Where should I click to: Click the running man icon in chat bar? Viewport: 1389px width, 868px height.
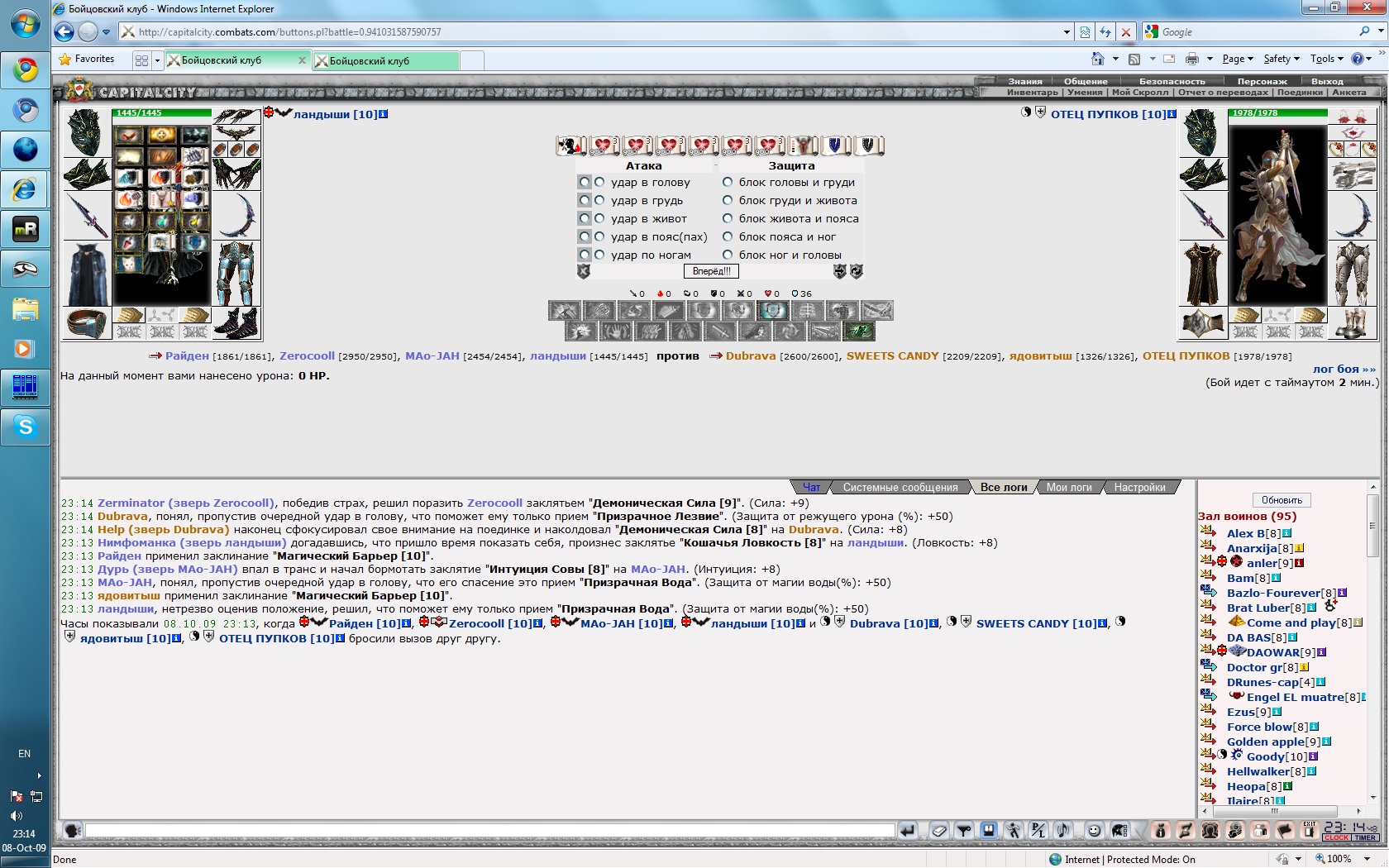pyautogui.click(x=1014, y=830)
